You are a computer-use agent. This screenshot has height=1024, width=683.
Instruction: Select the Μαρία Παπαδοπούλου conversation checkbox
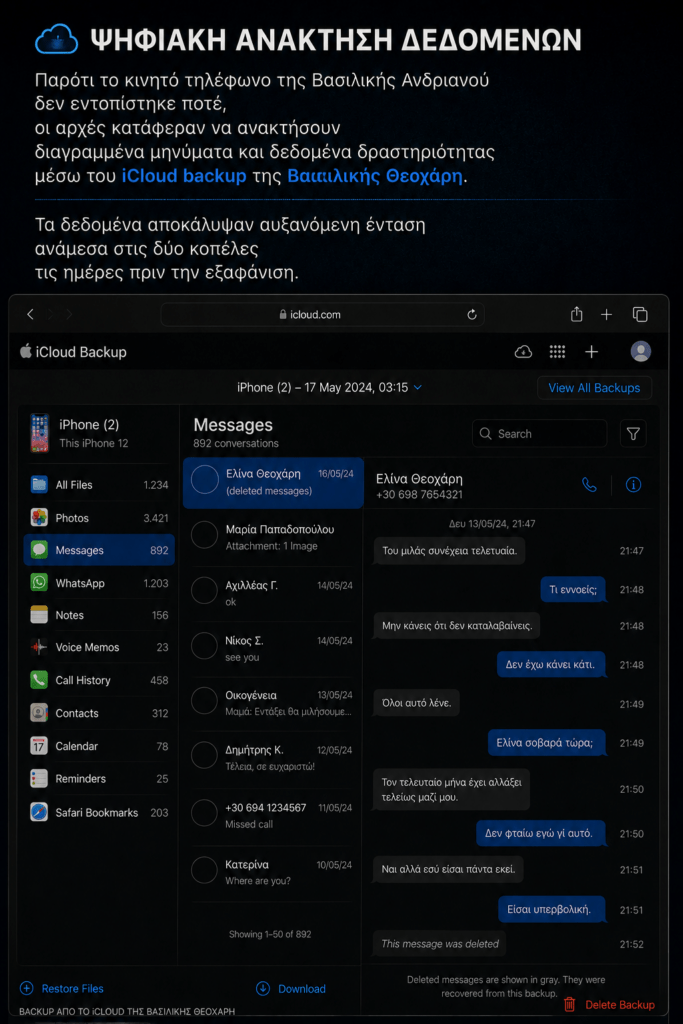click(204, 535)
